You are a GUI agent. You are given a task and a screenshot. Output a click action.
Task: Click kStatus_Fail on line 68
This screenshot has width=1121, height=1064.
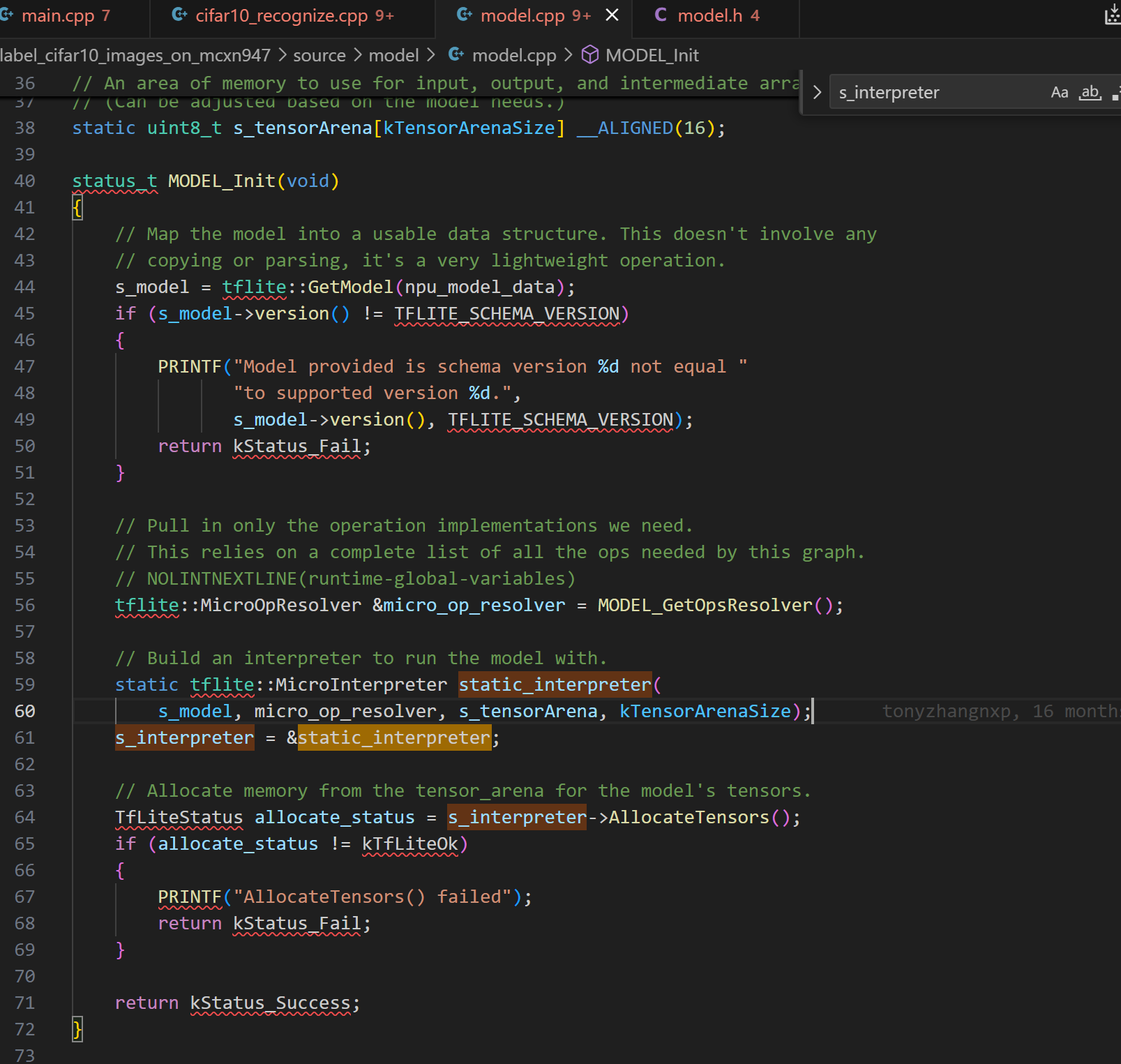[297, 923]
